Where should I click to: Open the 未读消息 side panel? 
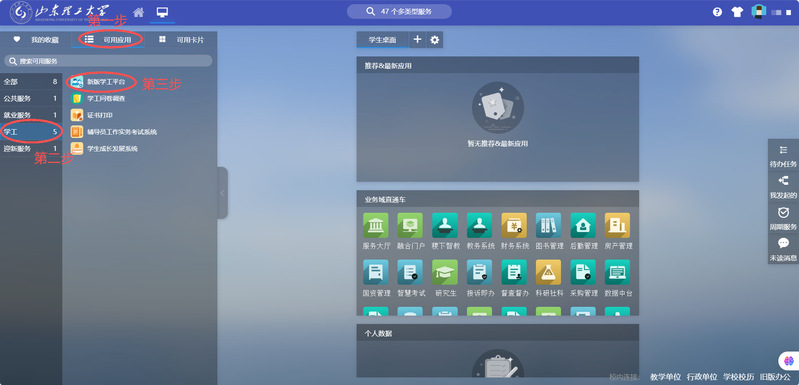click(783, 249)
